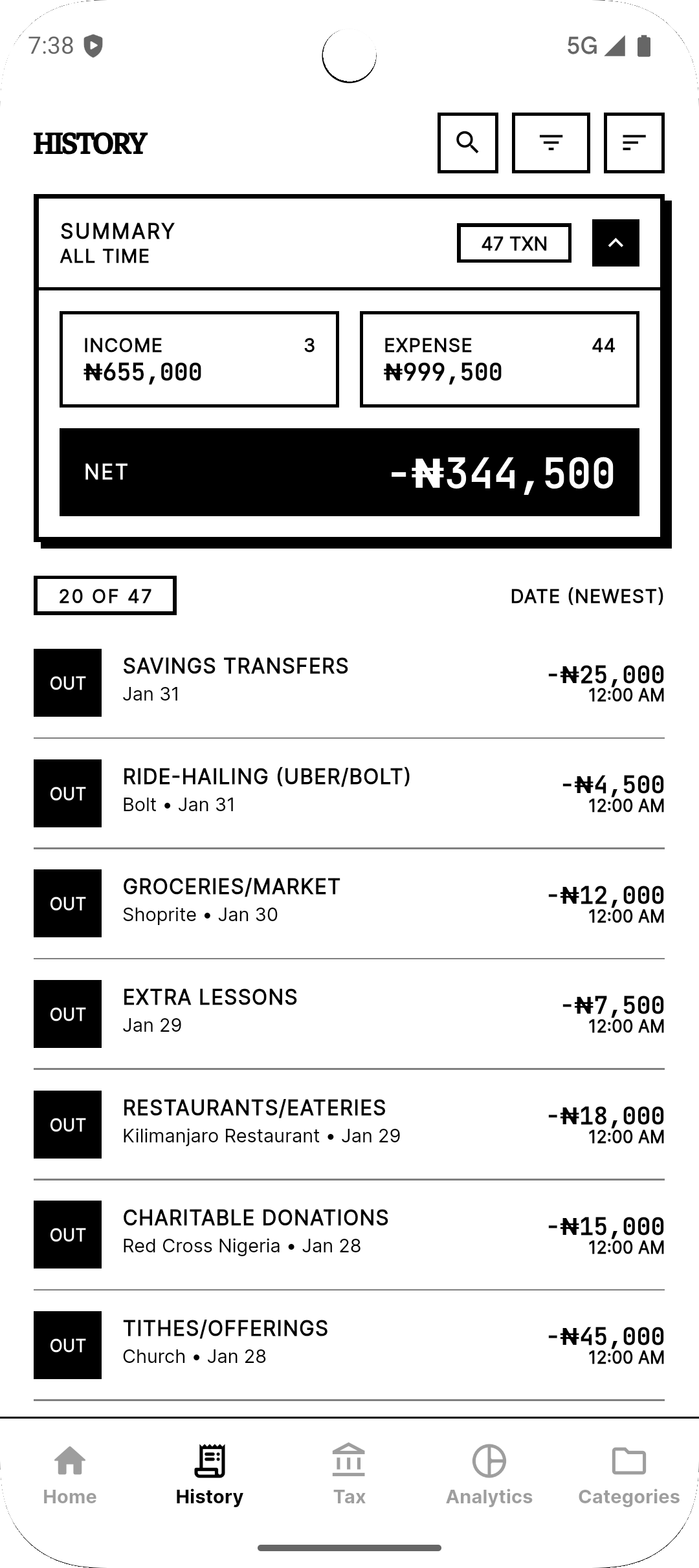Tap OUT badge on Ride-Hailing transaction
This screenshot has height=1568, width=699.
click(x=67, y=793)
